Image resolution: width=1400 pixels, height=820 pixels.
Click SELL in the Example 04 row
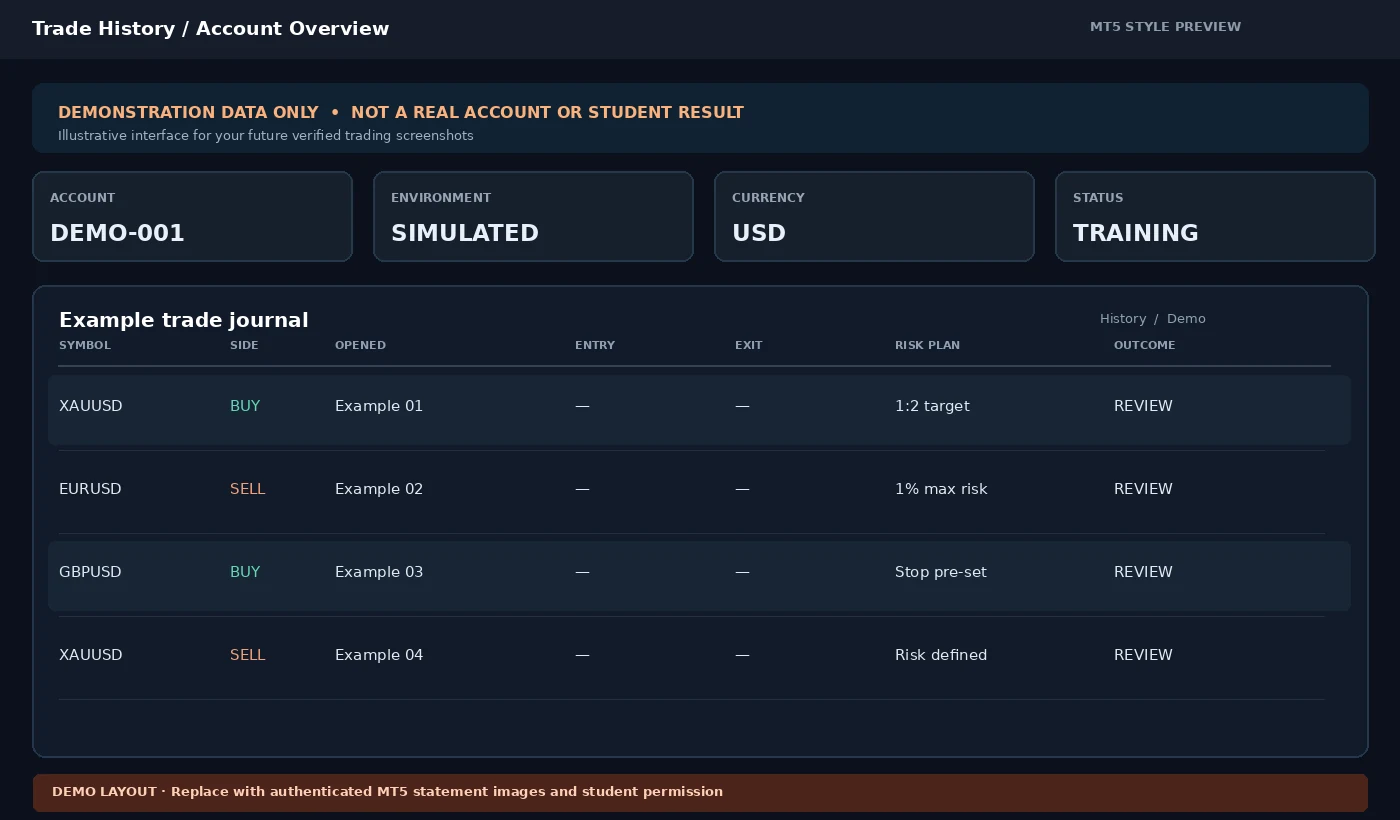pos(248,655)
